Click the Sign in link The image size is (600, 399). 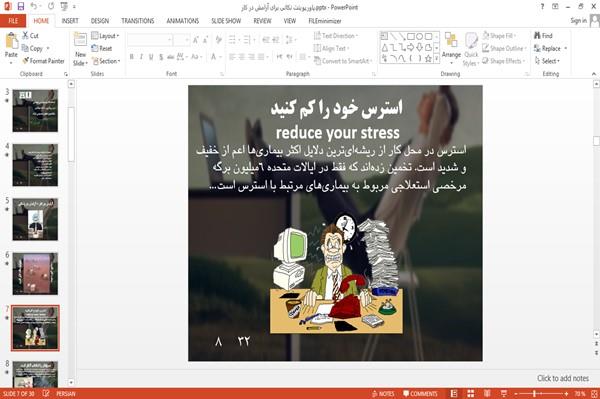coord(578,21)
